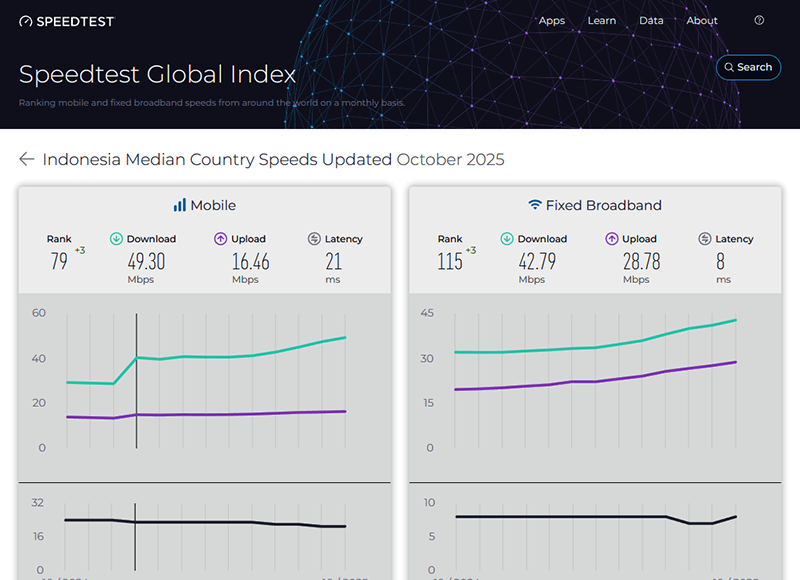The image size is (800, 580).
Task: Click the Mobile signal bars icon
Action: [x=179, y=205]
